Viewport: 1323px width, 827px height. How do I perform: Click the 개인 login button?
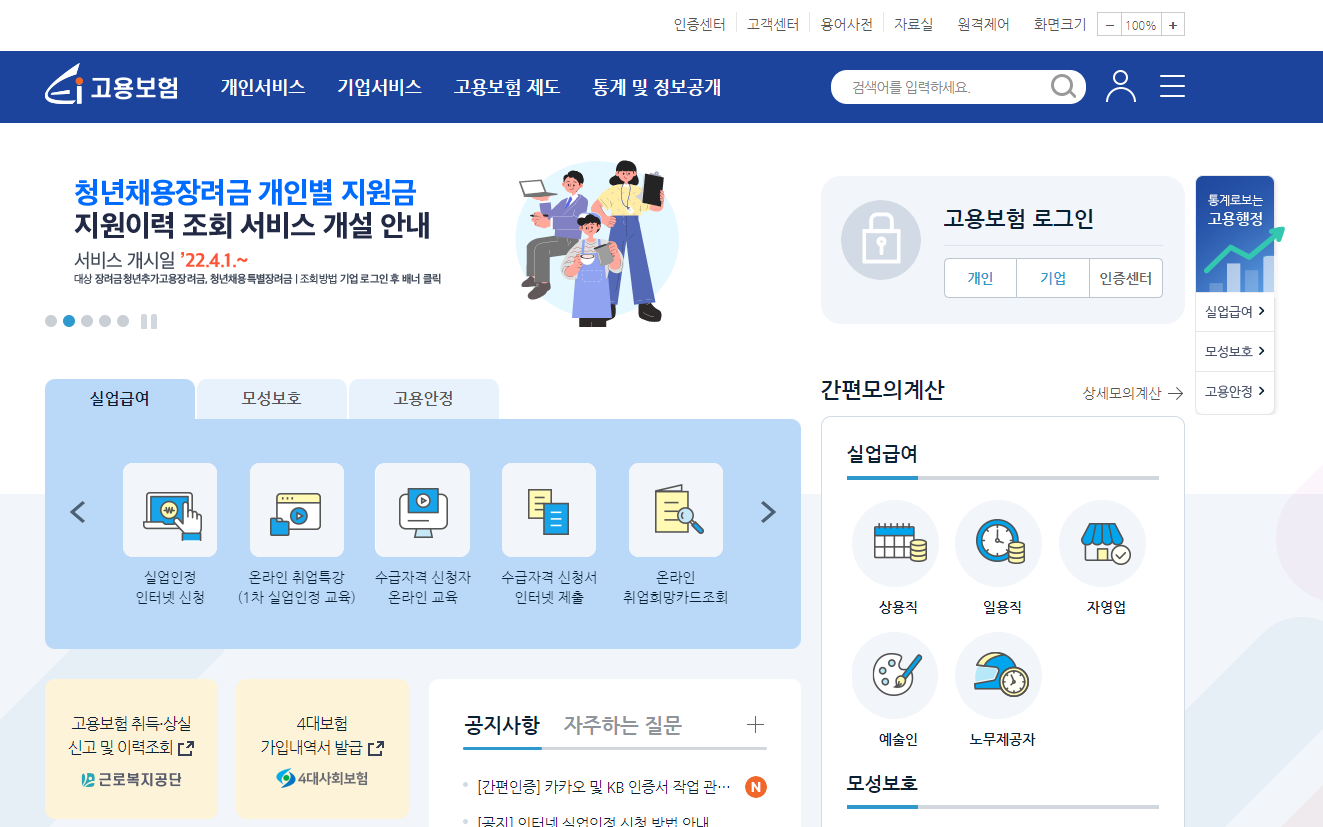(980, 278)
